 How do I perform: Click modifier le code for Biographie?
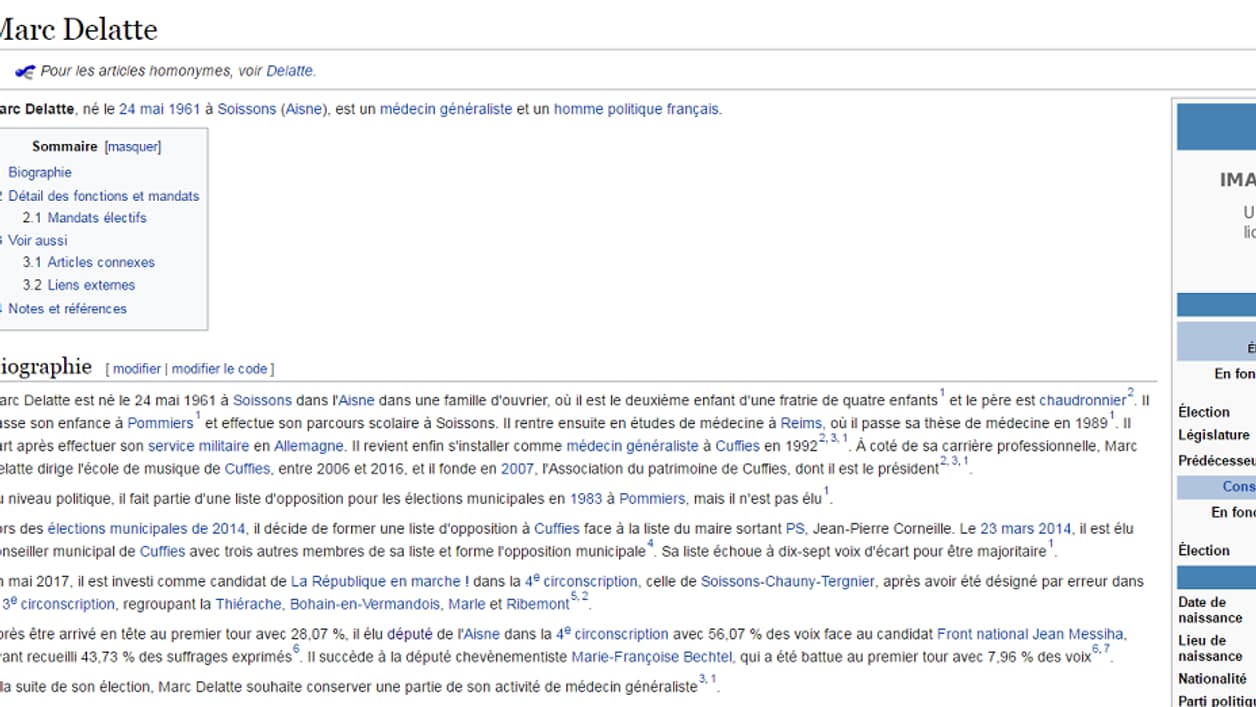tap(220, 369)
